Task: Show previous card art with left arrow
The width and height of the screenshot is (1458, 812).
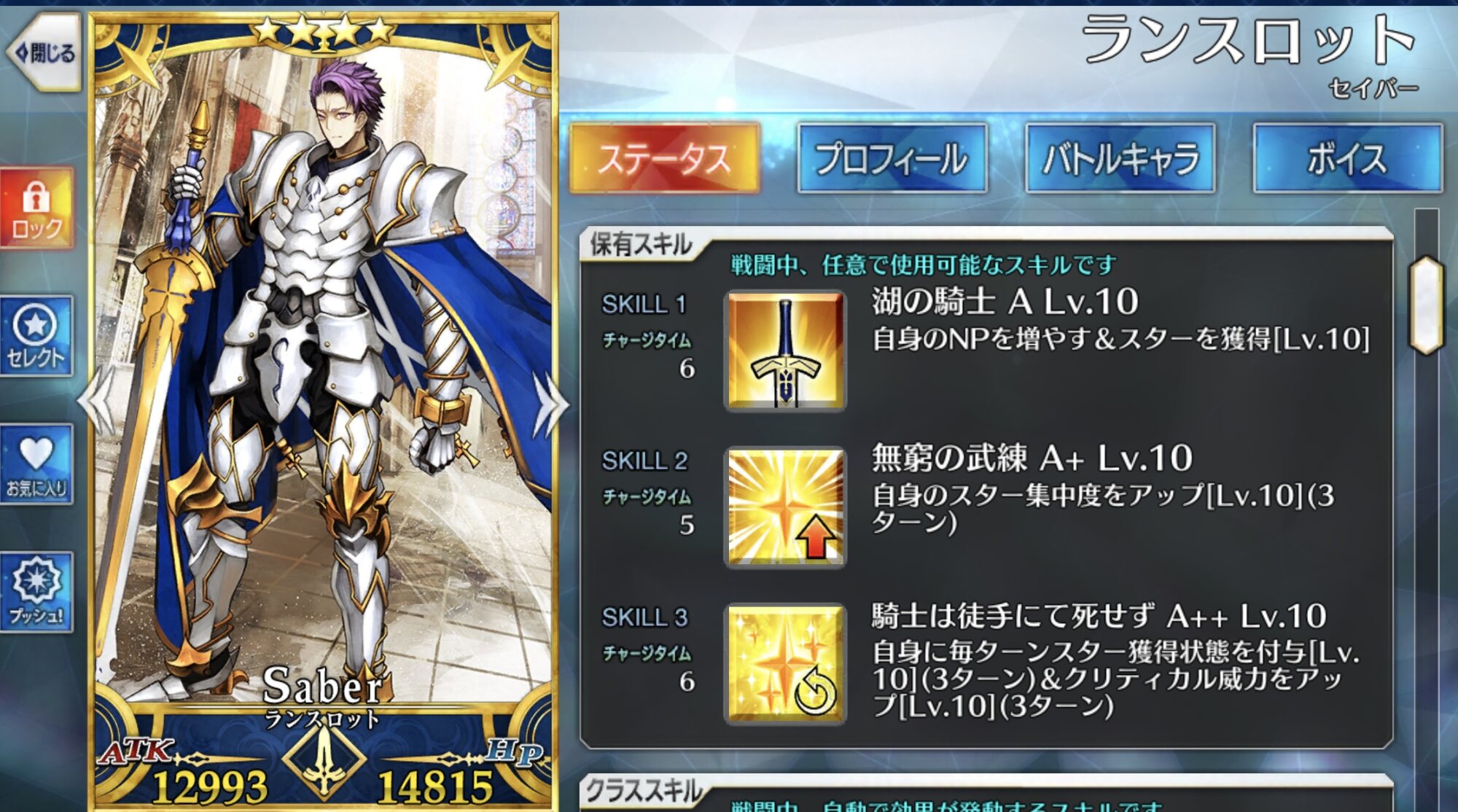Action: click(97, 402)
